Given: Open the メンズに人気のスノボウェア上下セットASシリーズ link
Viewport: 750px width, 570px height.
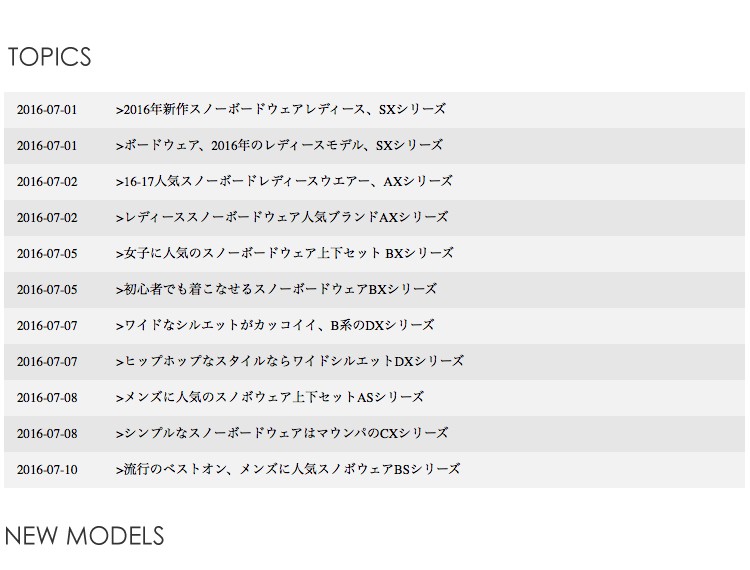Looking at the screenshot, I should click(270, 397).
